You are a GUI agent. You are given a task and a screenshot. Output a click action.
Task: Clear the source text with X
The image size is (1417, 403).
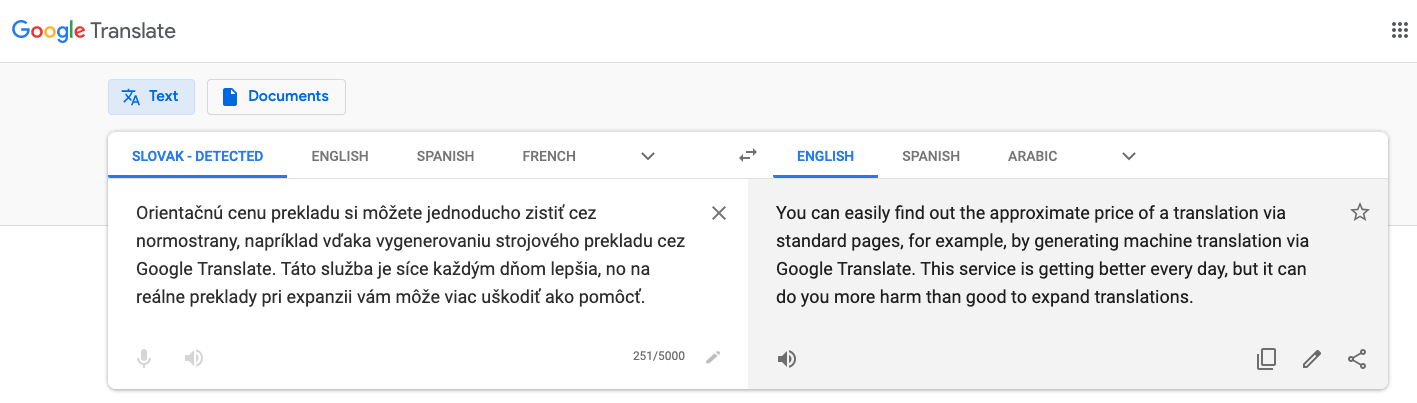click(718, 213)
